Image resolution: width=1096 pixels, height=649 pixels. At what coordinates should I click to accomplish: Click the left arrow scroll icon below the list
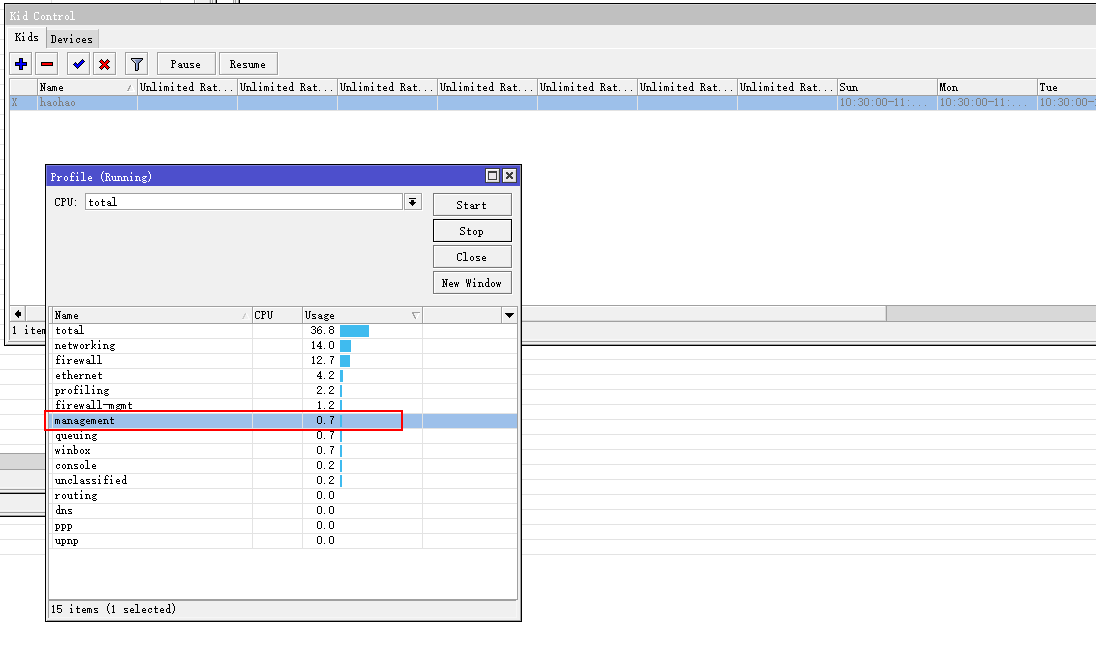tap(17, 313)
